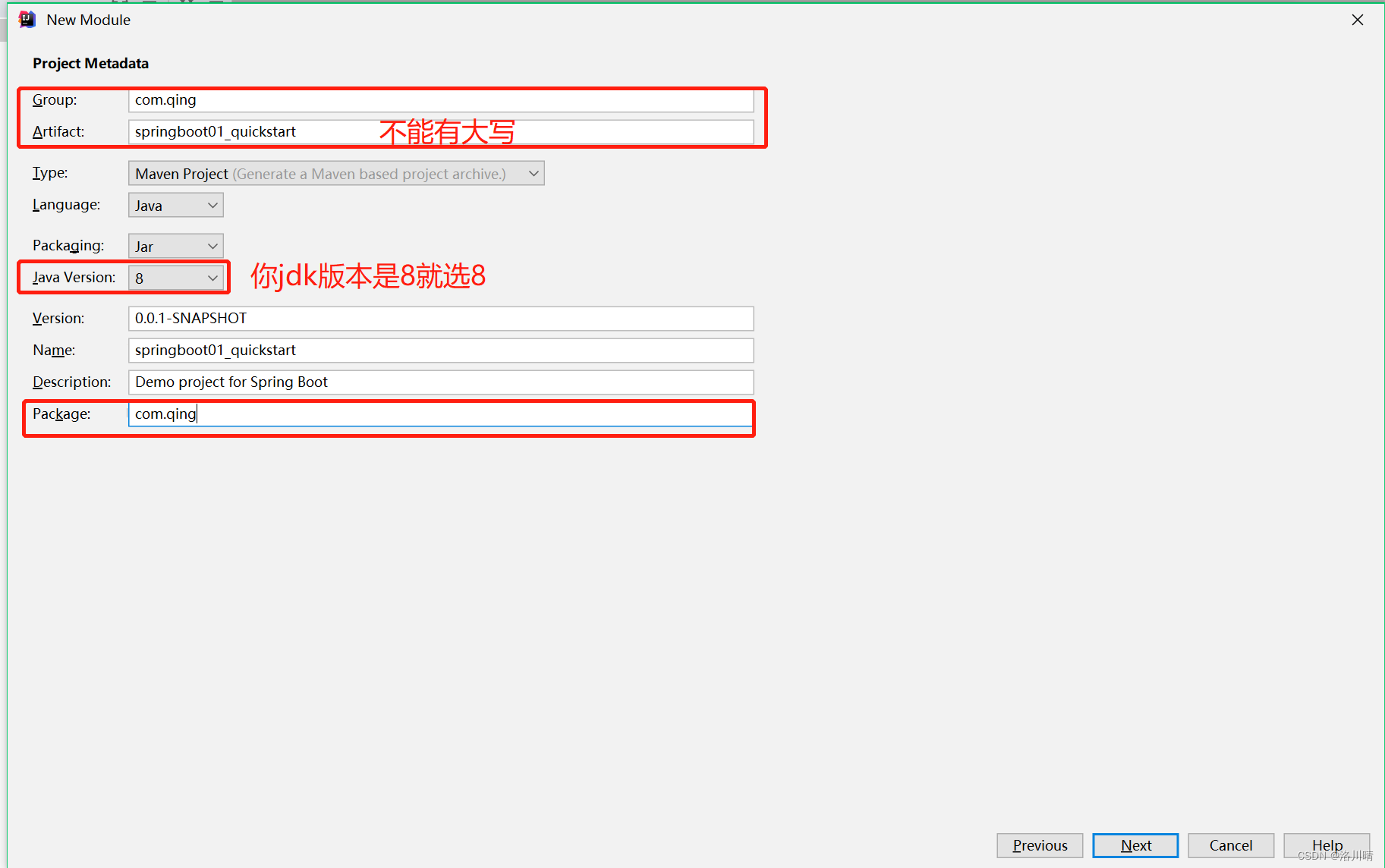Click the IntelliJ IDEA icon in title bar
Screen dimensions: 1385x868
tap(27, 20)
